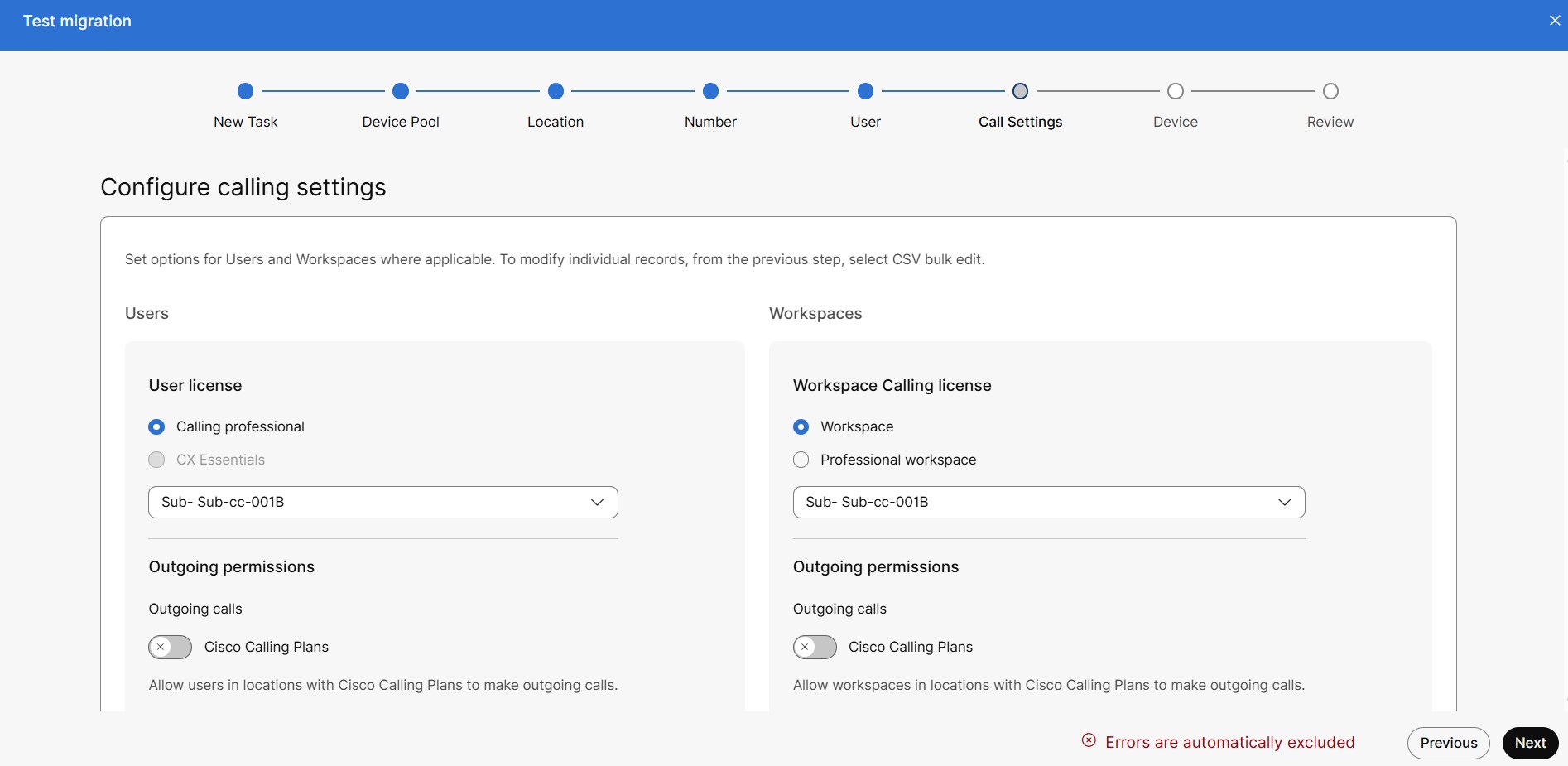Go to the next migration step
Image resolution: width=1568 pixels, height=766 pixels.
(x=1530, y=743)
